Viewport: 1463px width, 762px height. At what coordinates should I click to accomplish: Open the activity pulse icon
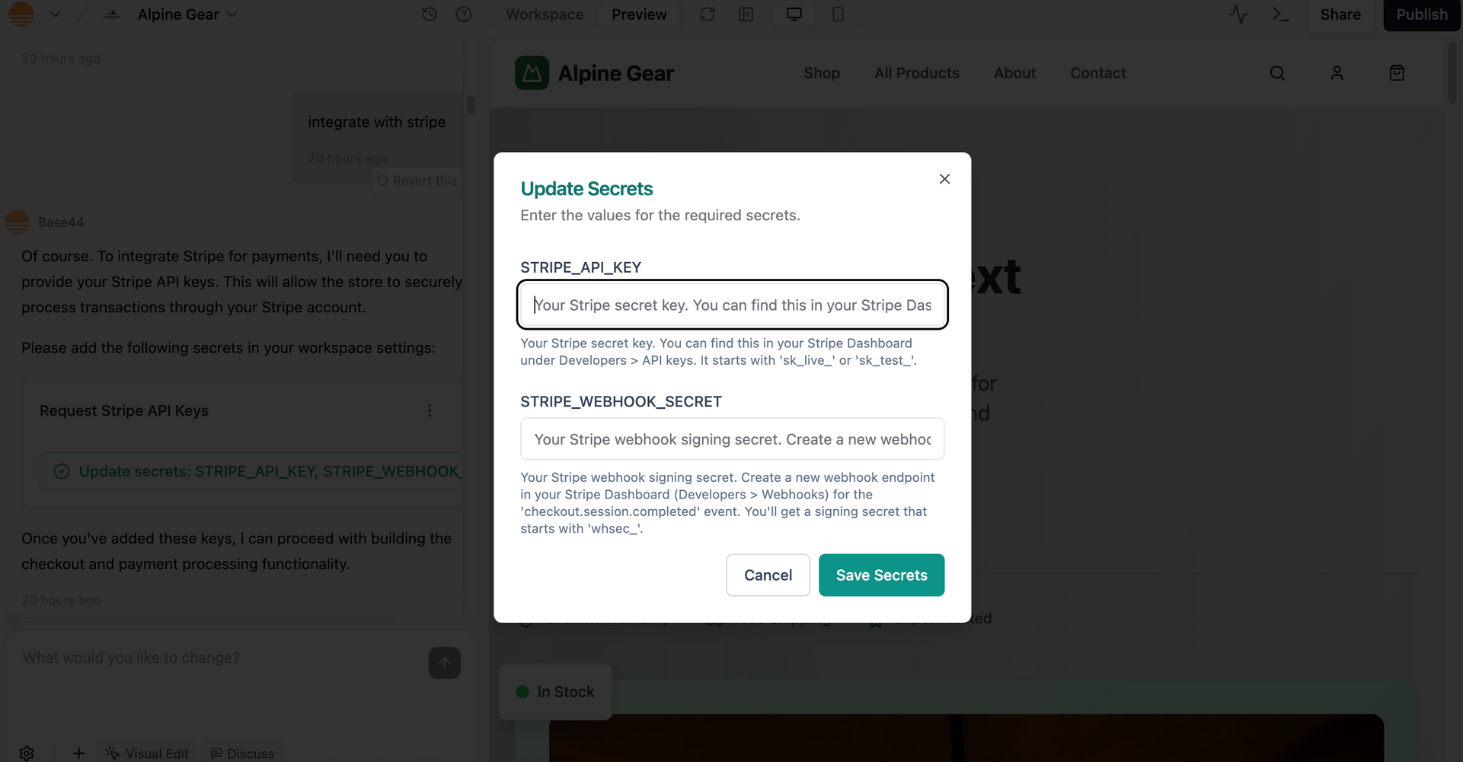click(x=1238, y=15)
